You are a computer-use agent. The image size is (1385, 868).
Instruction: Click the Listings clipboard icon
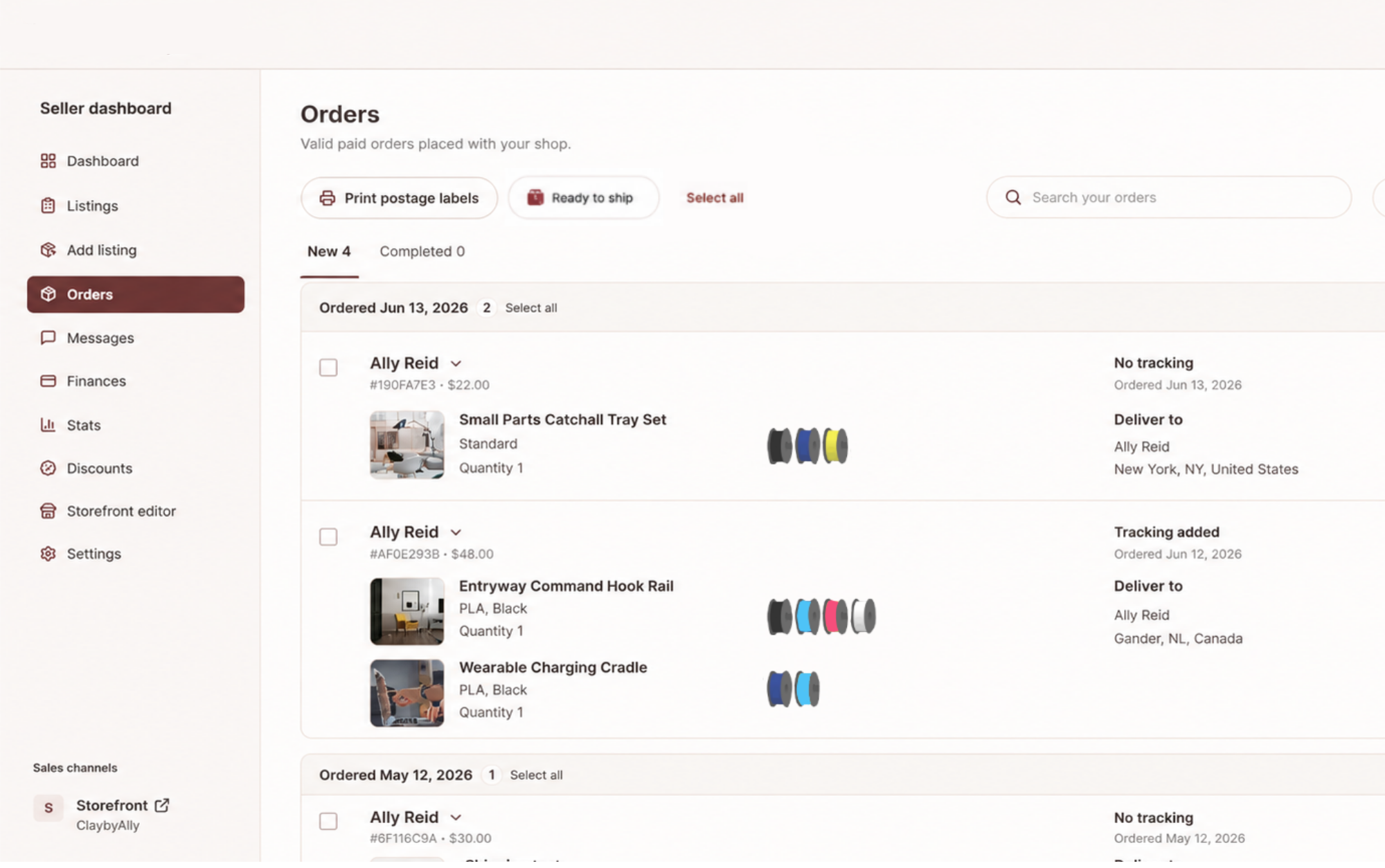(x=48, y=206)
